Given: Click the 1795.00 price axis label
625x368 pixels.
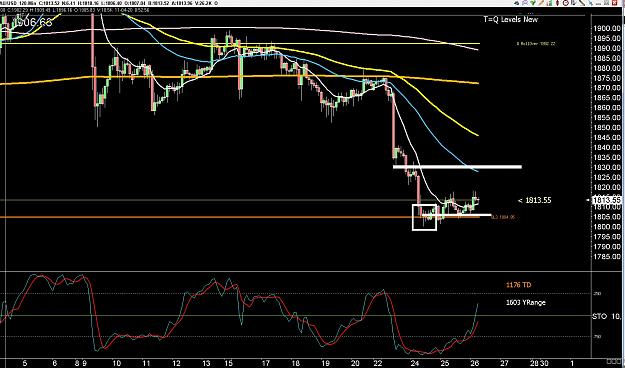Looking at the screenshot, I should point(607,237).
